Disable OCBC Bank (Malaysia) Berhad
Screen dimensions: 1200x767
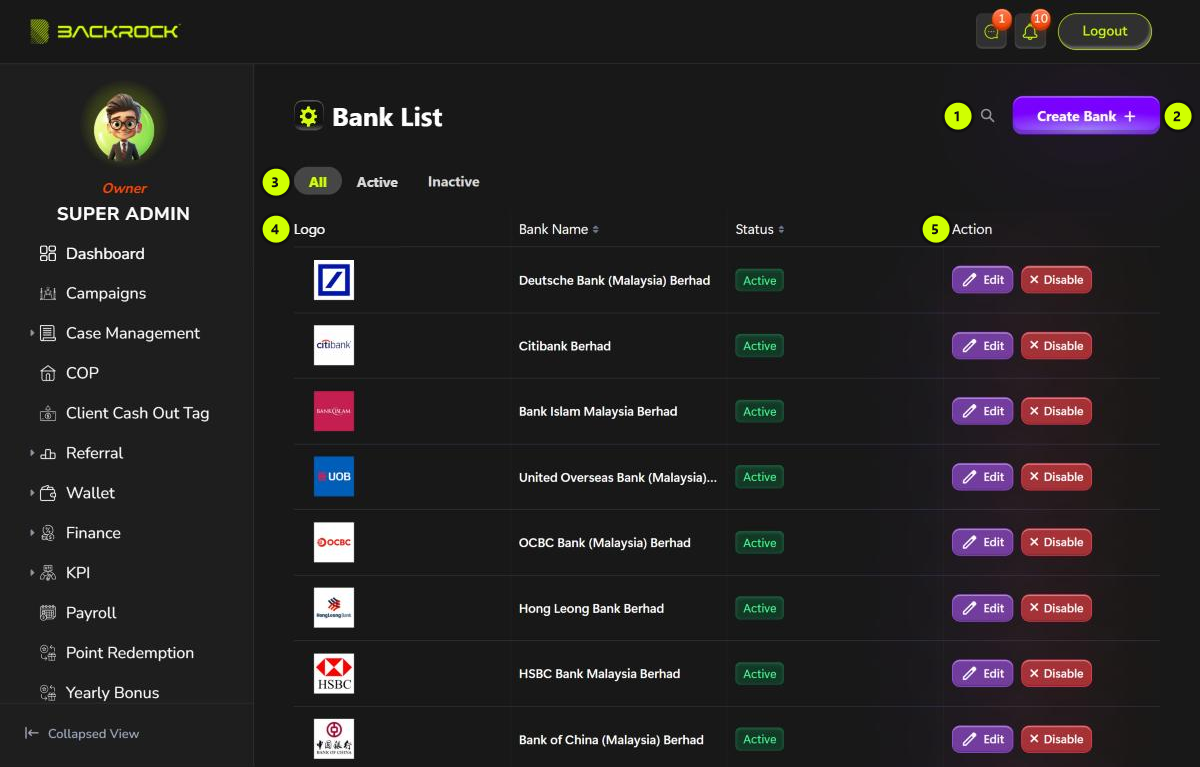pos(1056,542)
